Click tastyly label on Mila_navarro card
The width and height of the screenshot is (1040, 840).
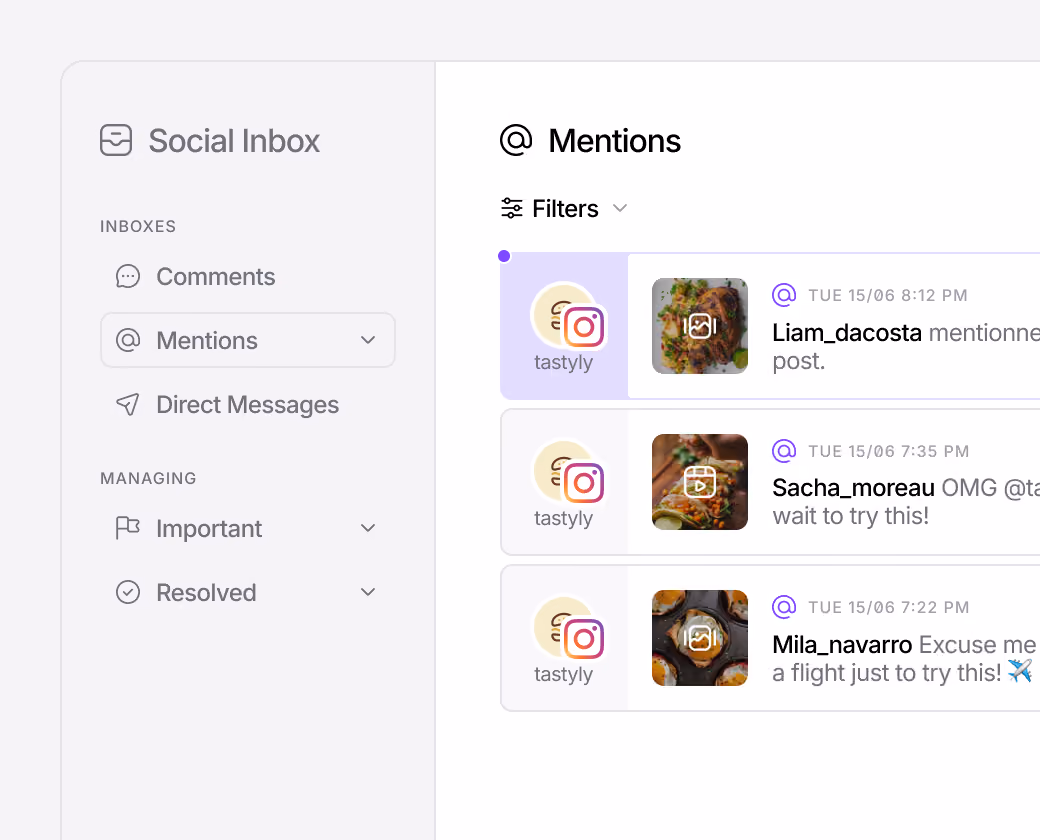click(x=563, y=674)
